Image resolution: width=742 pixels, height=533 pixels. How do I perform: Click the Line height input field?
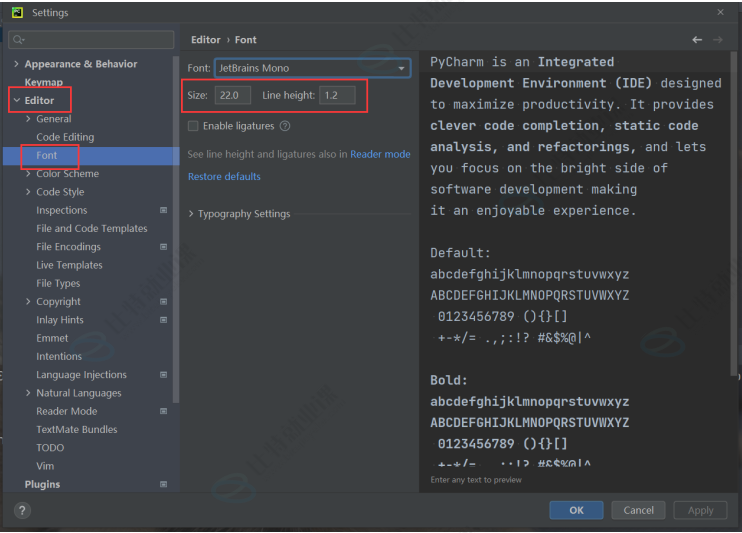(x=337, y=95)
